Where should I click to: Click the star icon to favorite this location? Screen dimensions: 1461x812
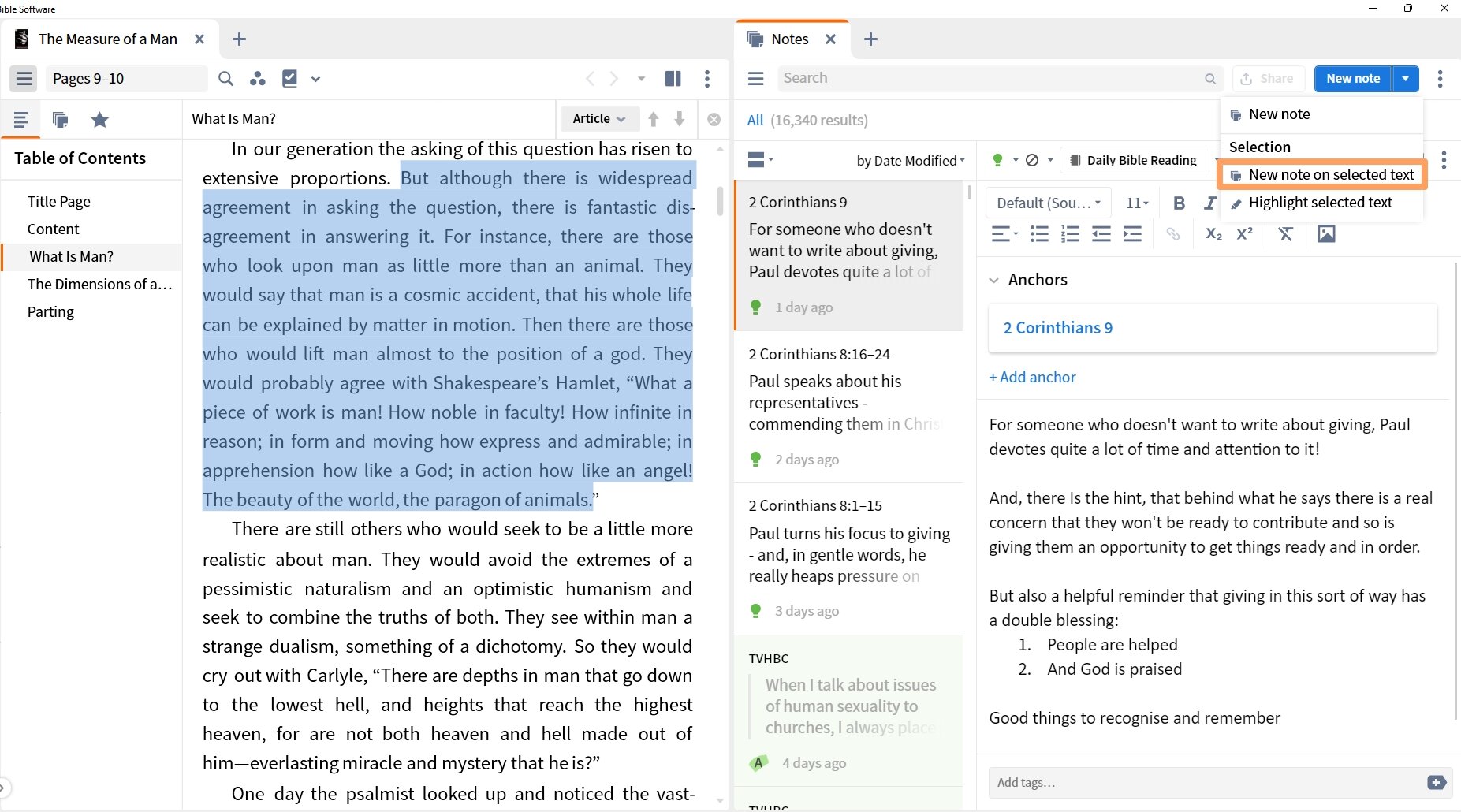[x=99, y=119]
